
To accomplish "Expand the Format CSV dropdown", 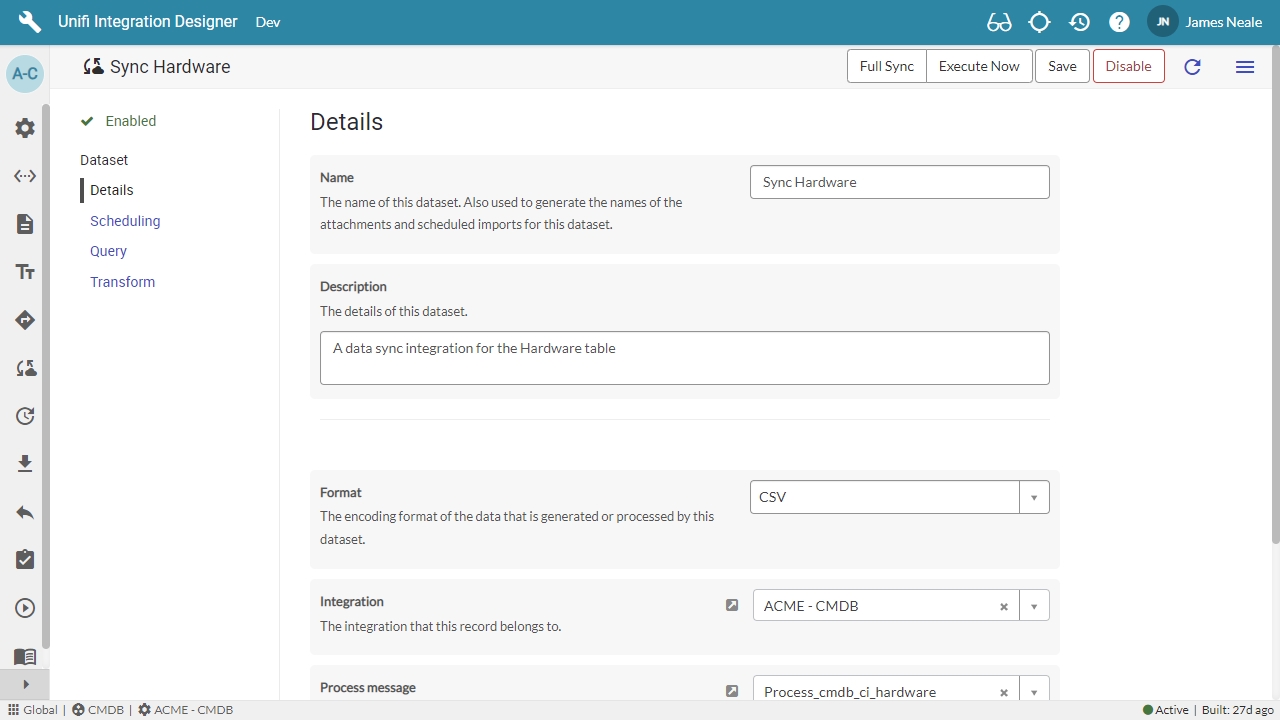I will [x=1034, y=497].
